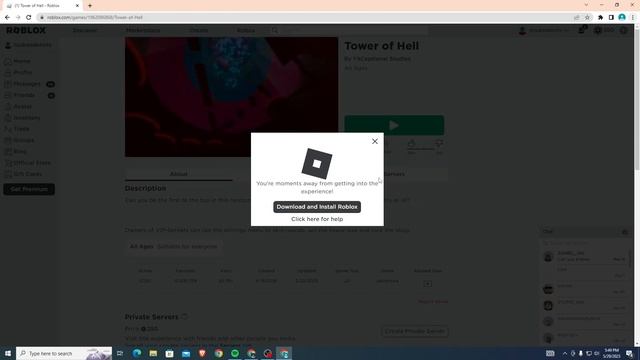640x360 pixels.
Task: Click the browser forward arrow
Action: pyautogui.click(x=18, y=18)
